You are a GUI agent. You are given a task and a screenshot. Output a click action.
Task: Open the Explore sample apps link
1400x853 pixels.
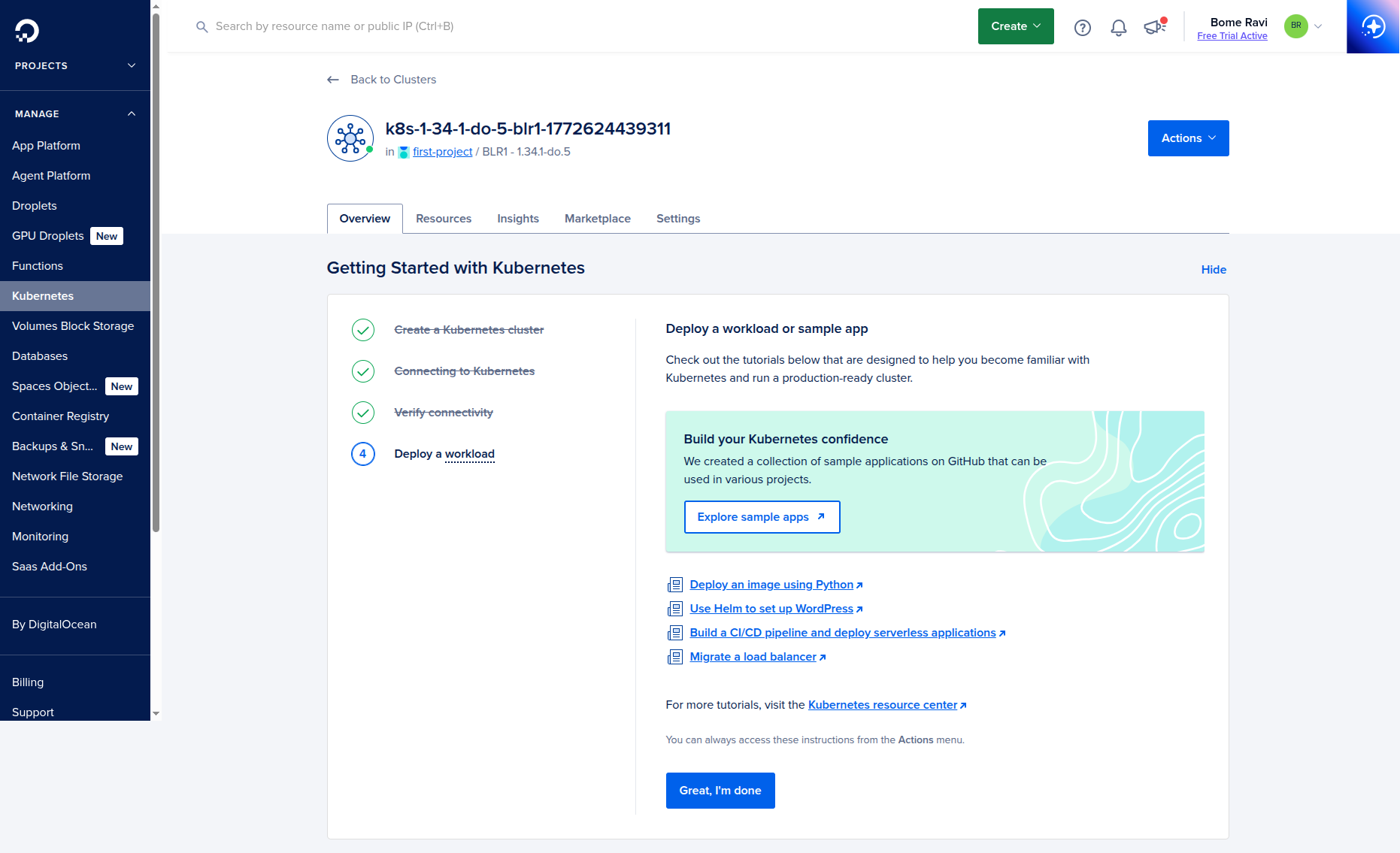762,517
